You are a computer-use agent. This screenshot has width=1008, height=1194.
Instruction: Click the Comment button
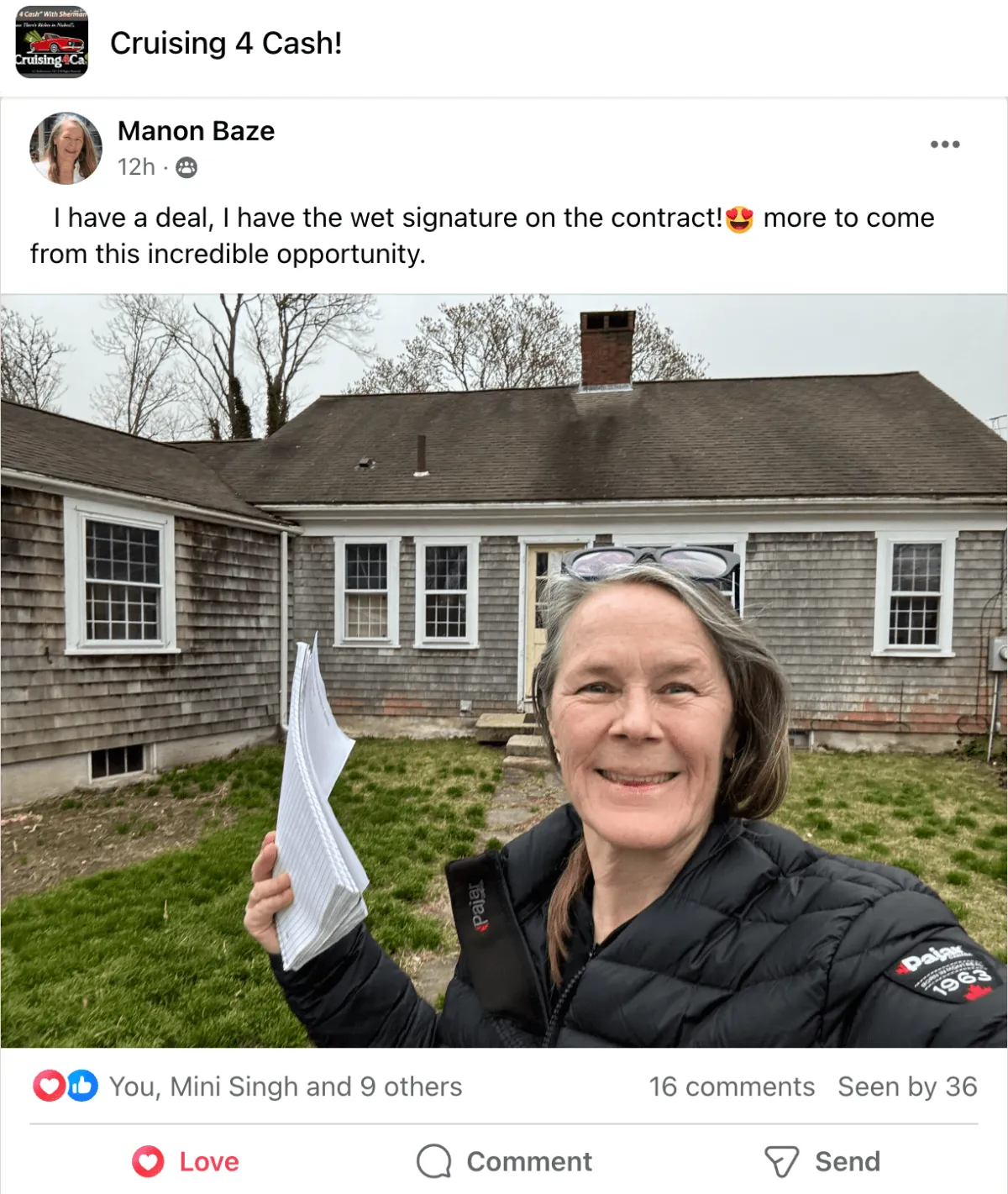[504, 1161]
